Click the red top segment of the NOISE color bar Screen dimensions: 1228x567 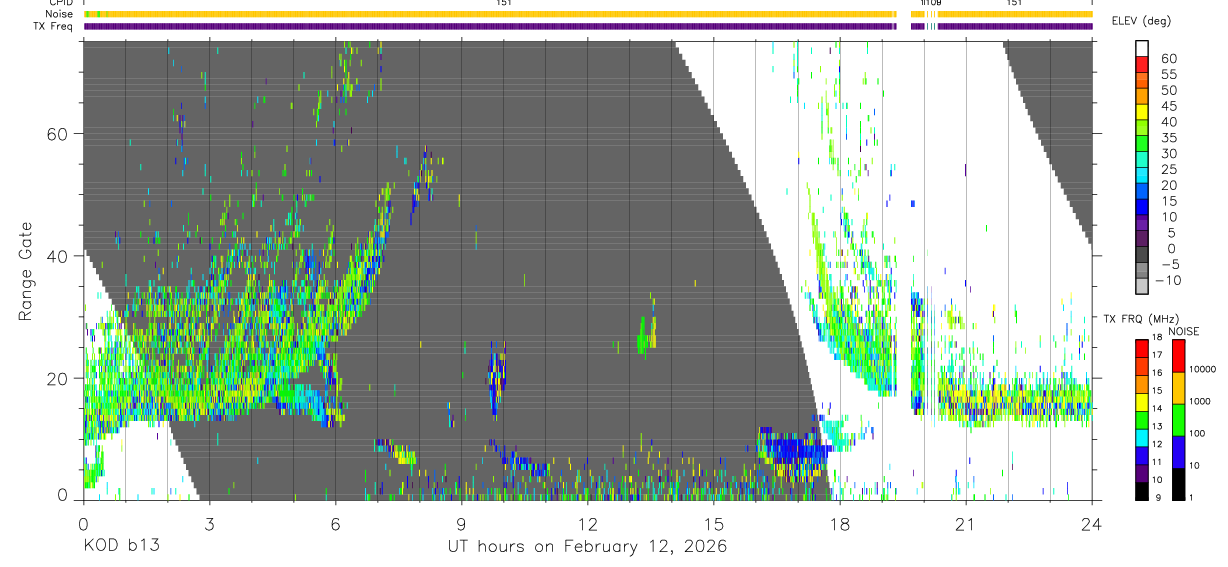click(x=1179, y=355)
